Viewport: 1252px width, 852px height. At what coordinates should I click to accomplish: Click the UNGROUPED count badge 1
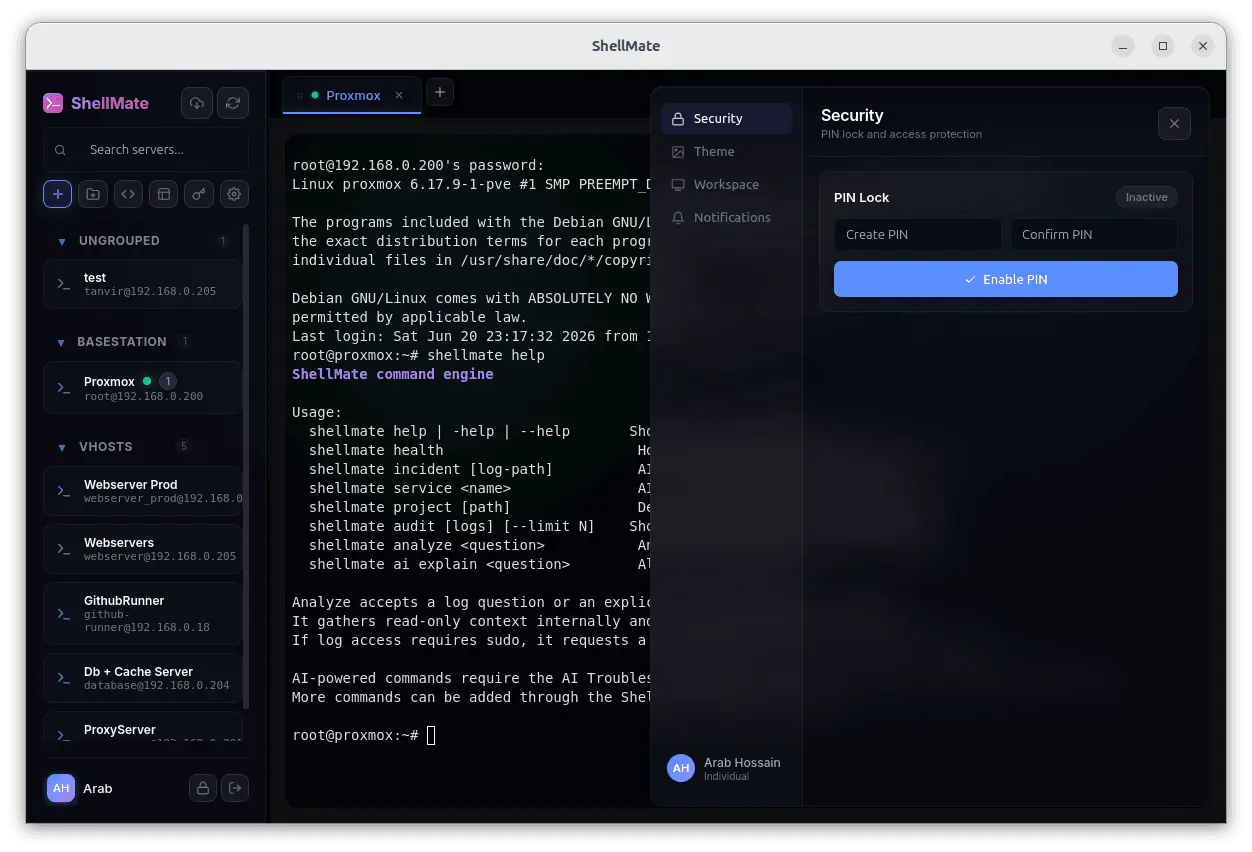(222, 241)
